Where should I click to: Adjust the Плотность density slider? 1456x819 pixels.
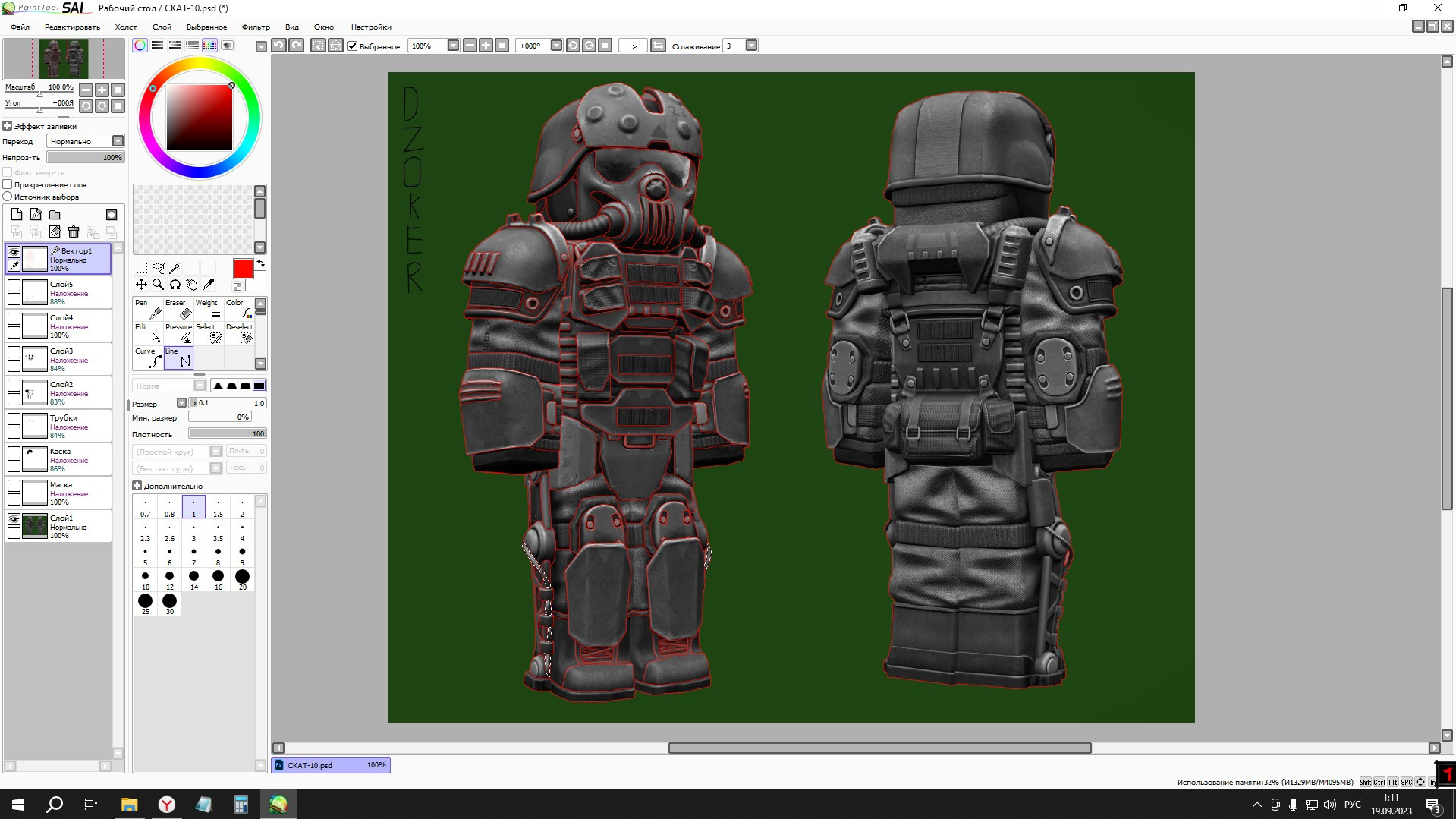pyautogui.click(x=227, y=433)
